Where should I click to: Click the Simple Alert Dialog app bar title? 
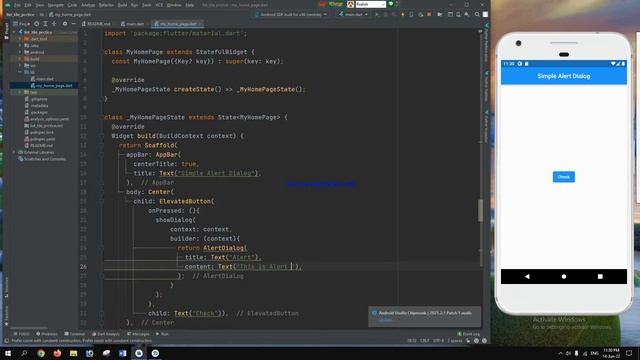pos(564,76)
